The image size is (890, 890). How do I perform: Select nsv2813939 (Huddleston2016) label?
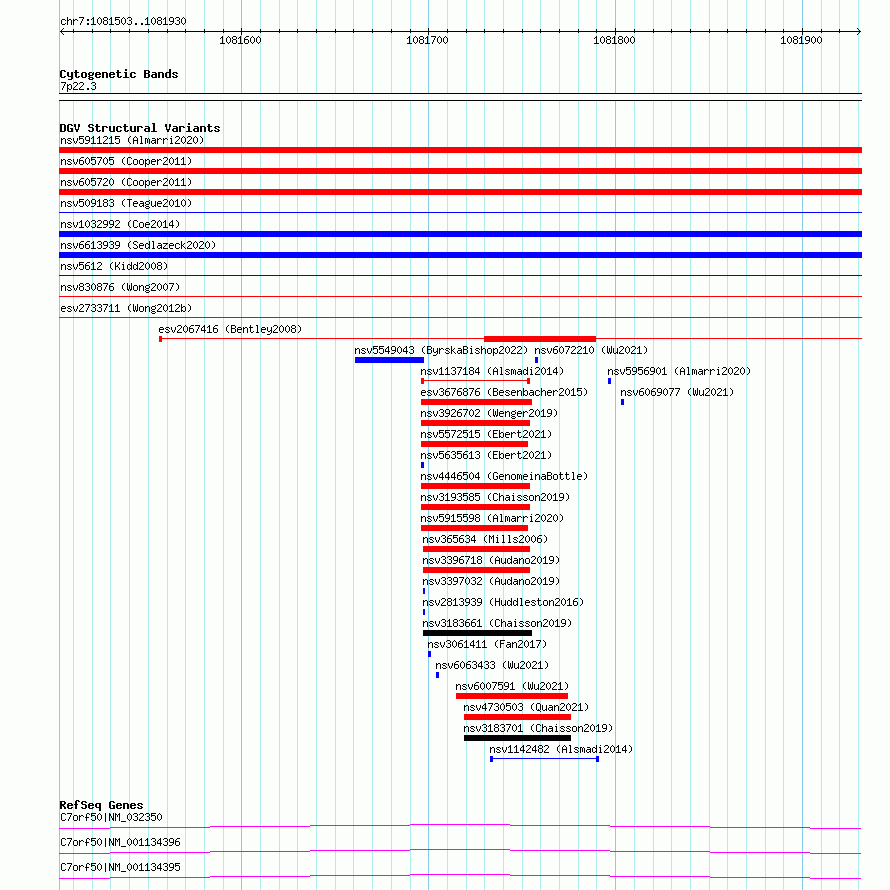(x=503, y=602)
